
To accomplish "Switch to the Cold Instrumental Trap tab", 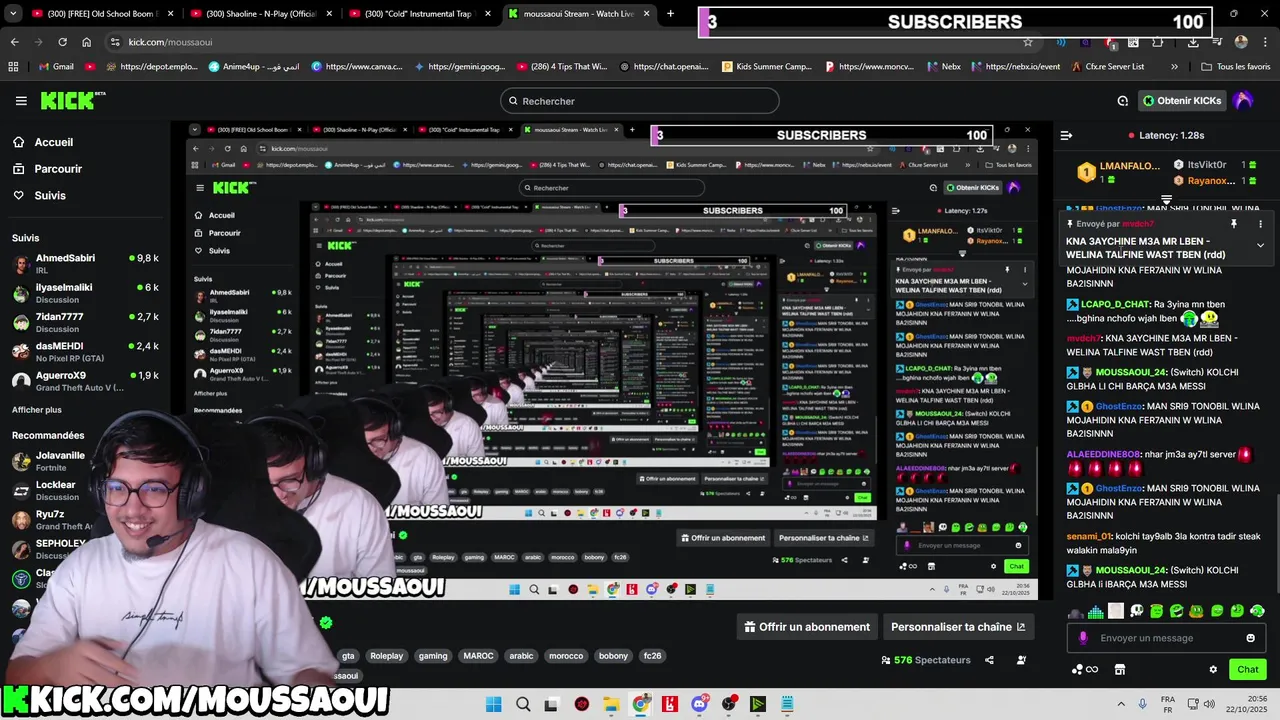I will (420, 14).
